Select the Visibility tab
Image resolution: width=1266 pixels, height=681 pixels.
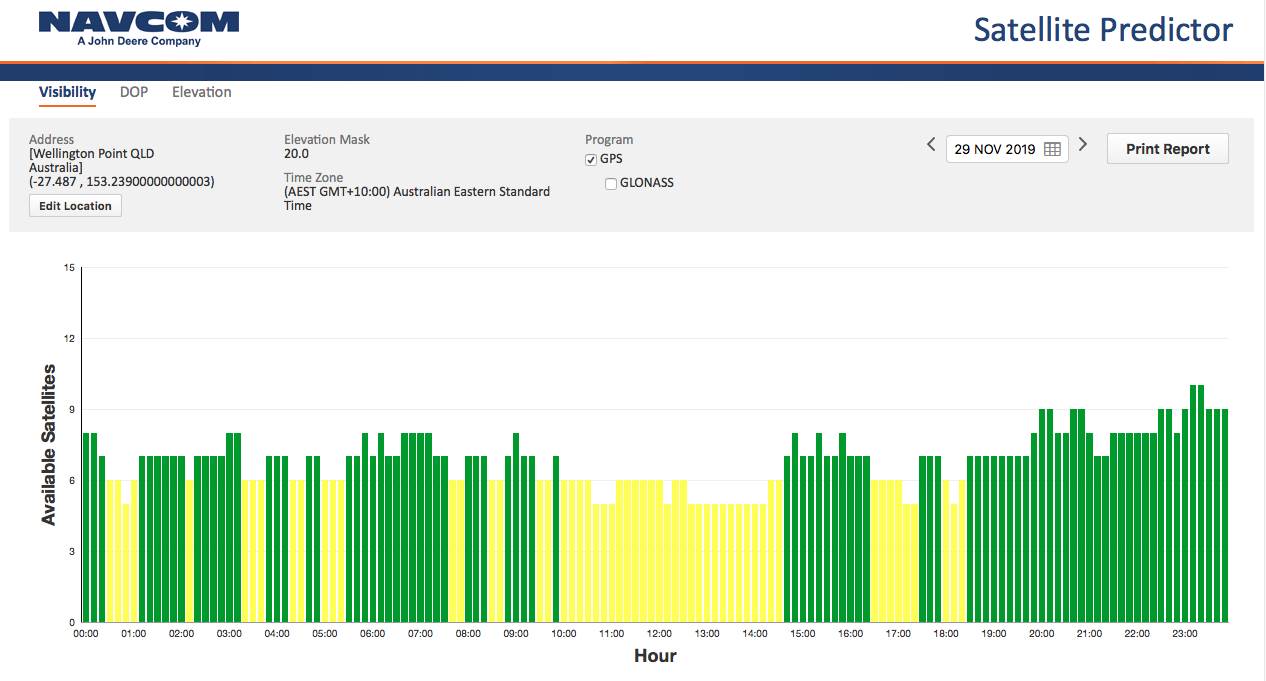pos(67,92)
